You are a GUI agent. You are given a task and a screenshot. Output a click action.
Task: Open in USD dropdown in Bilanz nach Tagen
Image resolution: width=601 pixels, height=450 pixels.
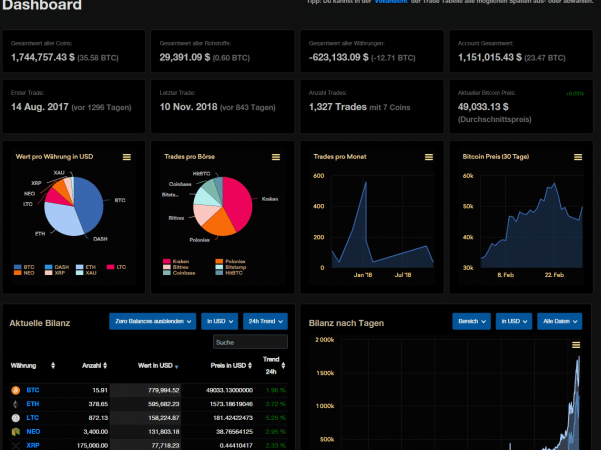click(x=514, y=321)
